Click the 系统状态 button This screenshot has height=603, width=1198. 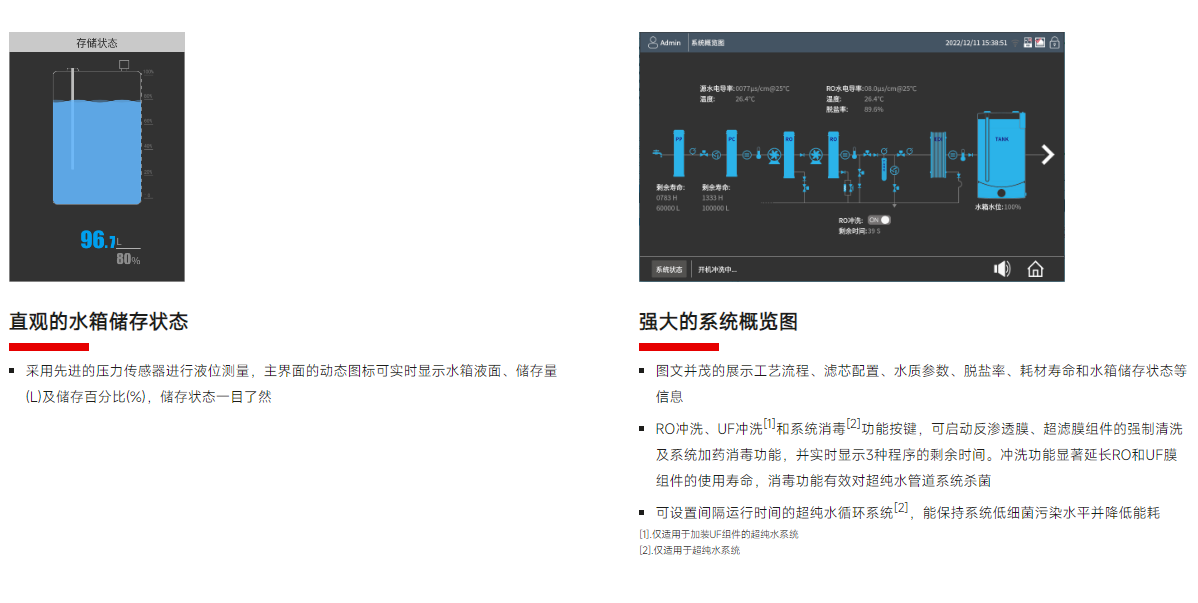click(x=668, y=269)
